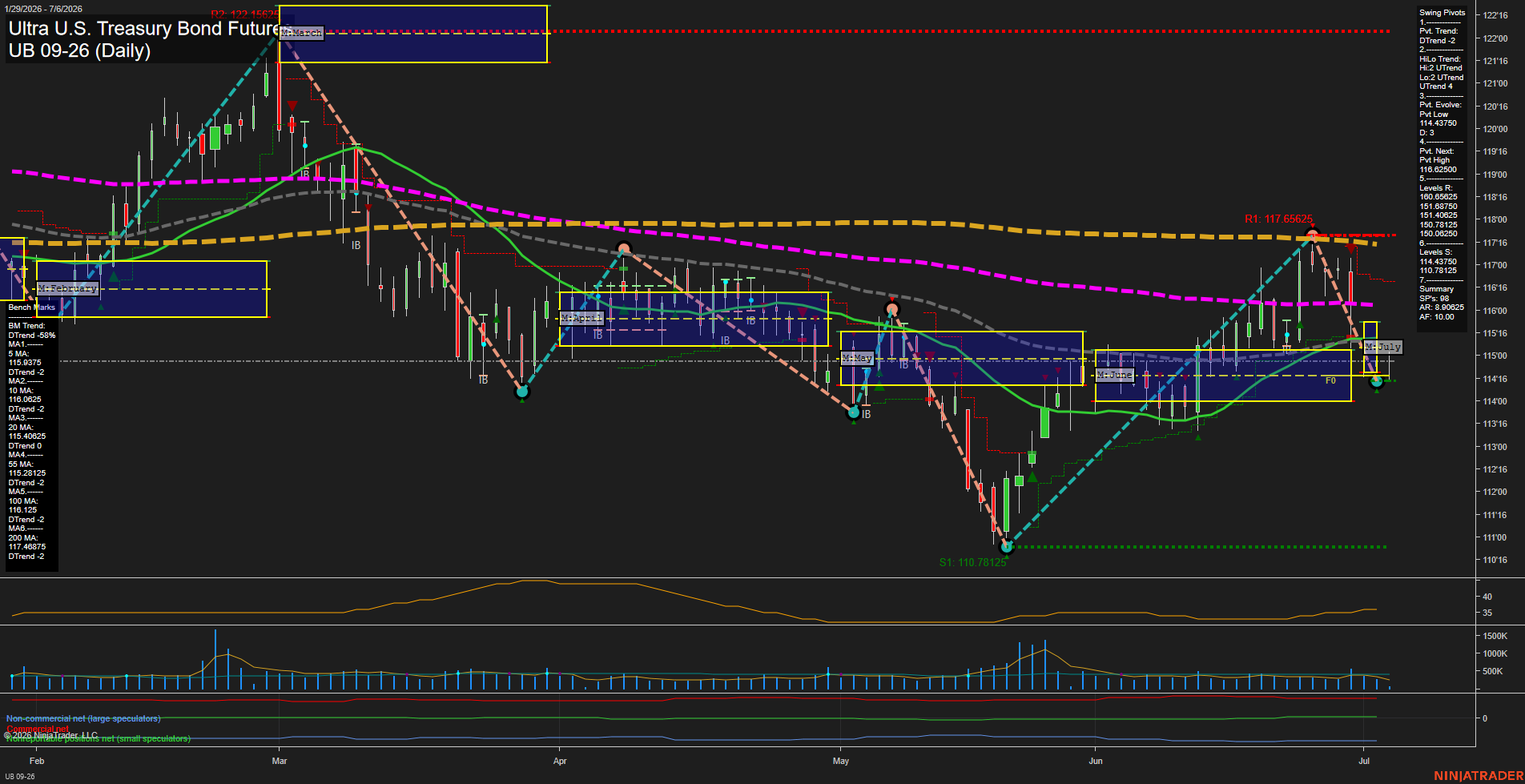Click the M:April monthly range label

pos(581,318)
